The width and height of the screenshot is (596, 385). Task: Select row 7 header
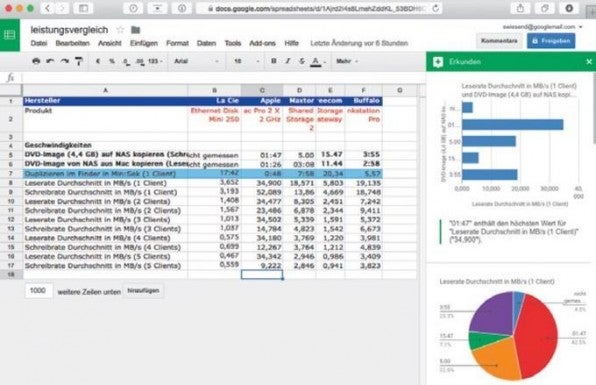11,174
